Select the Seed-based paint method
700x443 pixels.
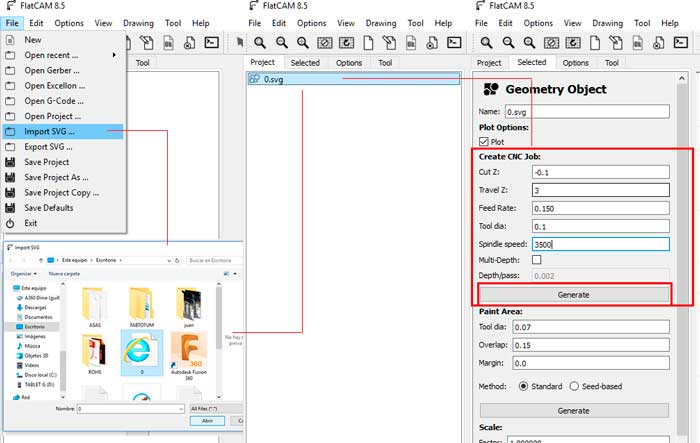pos(574,386)
